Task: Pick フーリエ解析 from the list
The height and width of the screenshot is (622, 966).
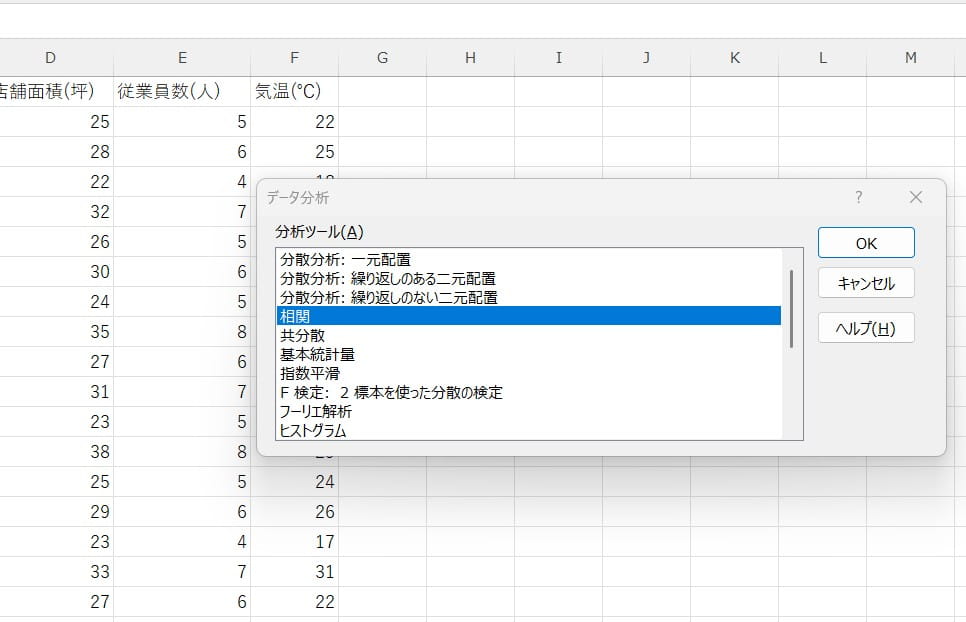Action: tap(316, 411)
